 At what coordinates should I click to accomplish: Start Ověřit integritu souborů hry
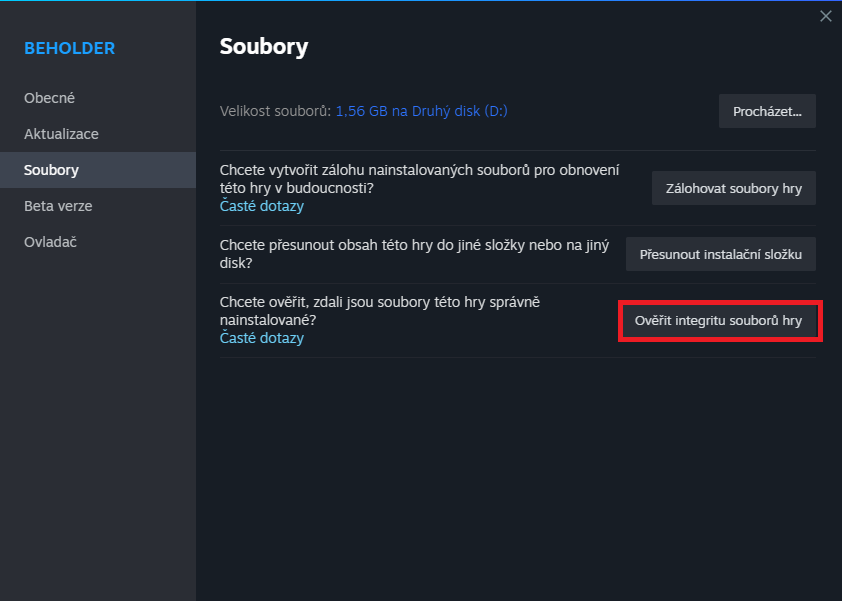pos(719,322)
